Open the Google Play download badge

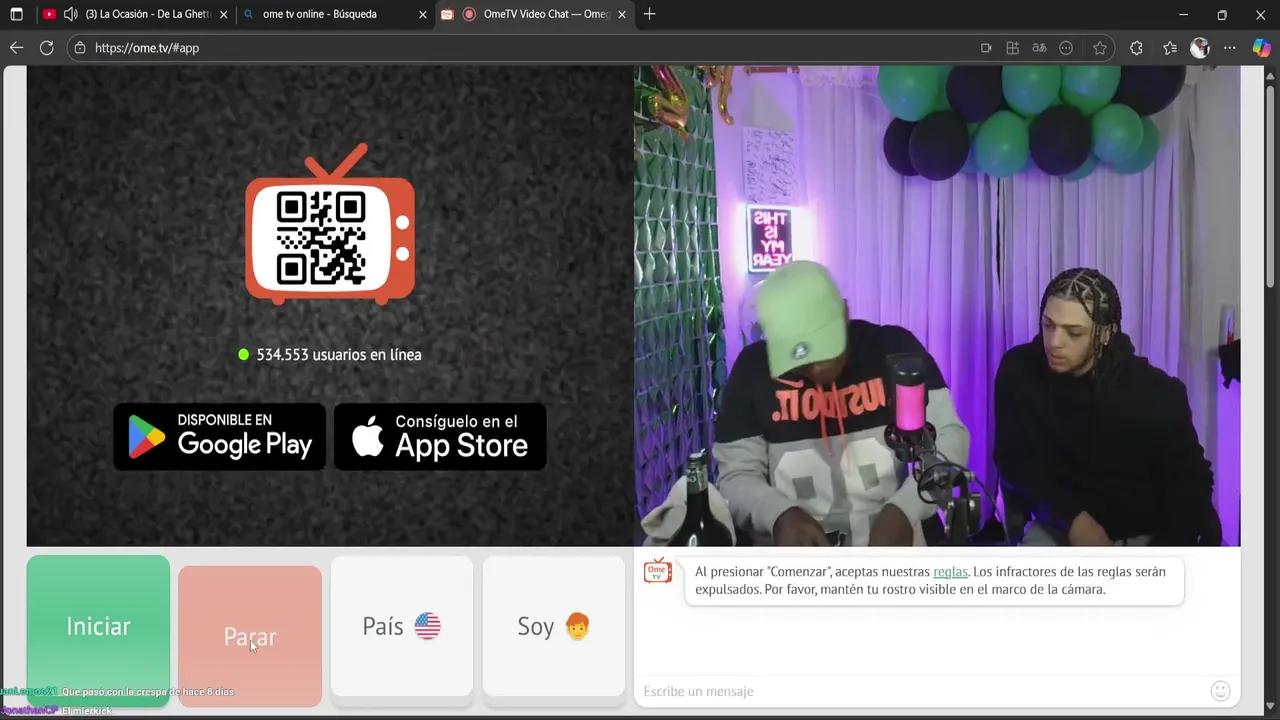[219, 436]
